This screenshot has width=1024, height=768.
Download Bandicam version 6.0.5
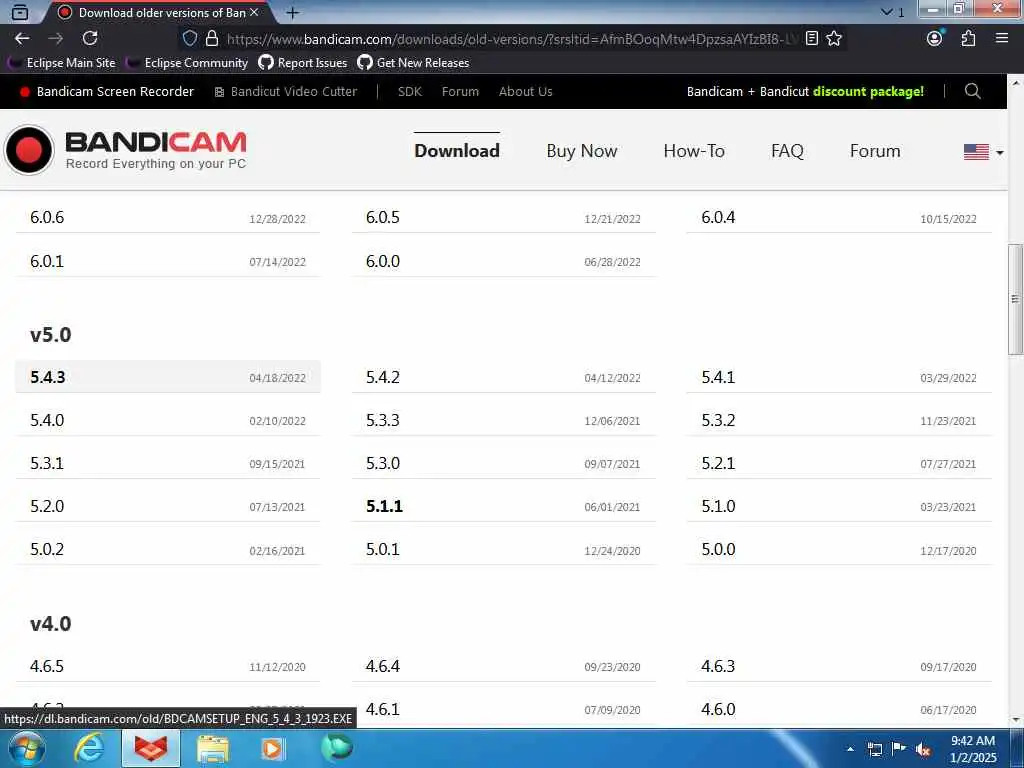point(504,217)
